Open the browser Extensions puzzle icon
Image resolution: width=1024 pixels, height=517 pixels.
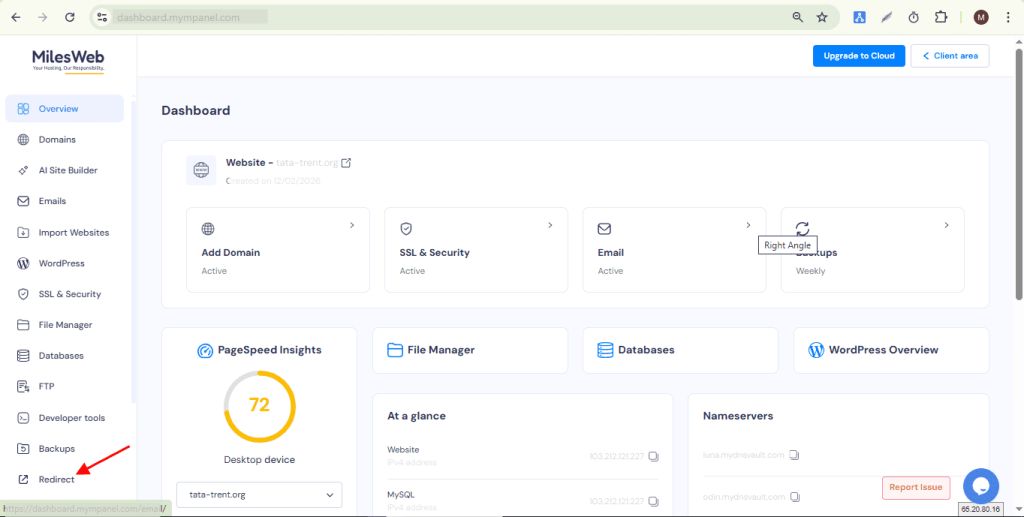[x=941, y=17]
